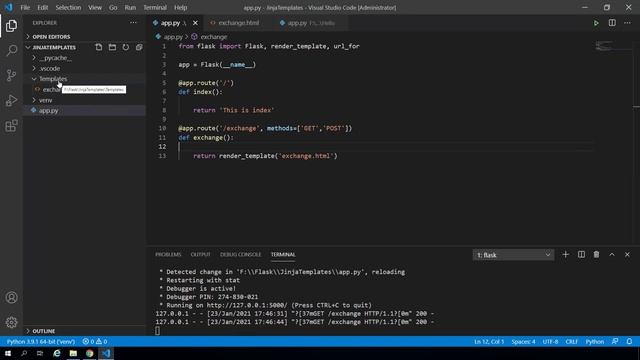Open the Accounts menu icon

pyautogui.click(x=11, y=298)
